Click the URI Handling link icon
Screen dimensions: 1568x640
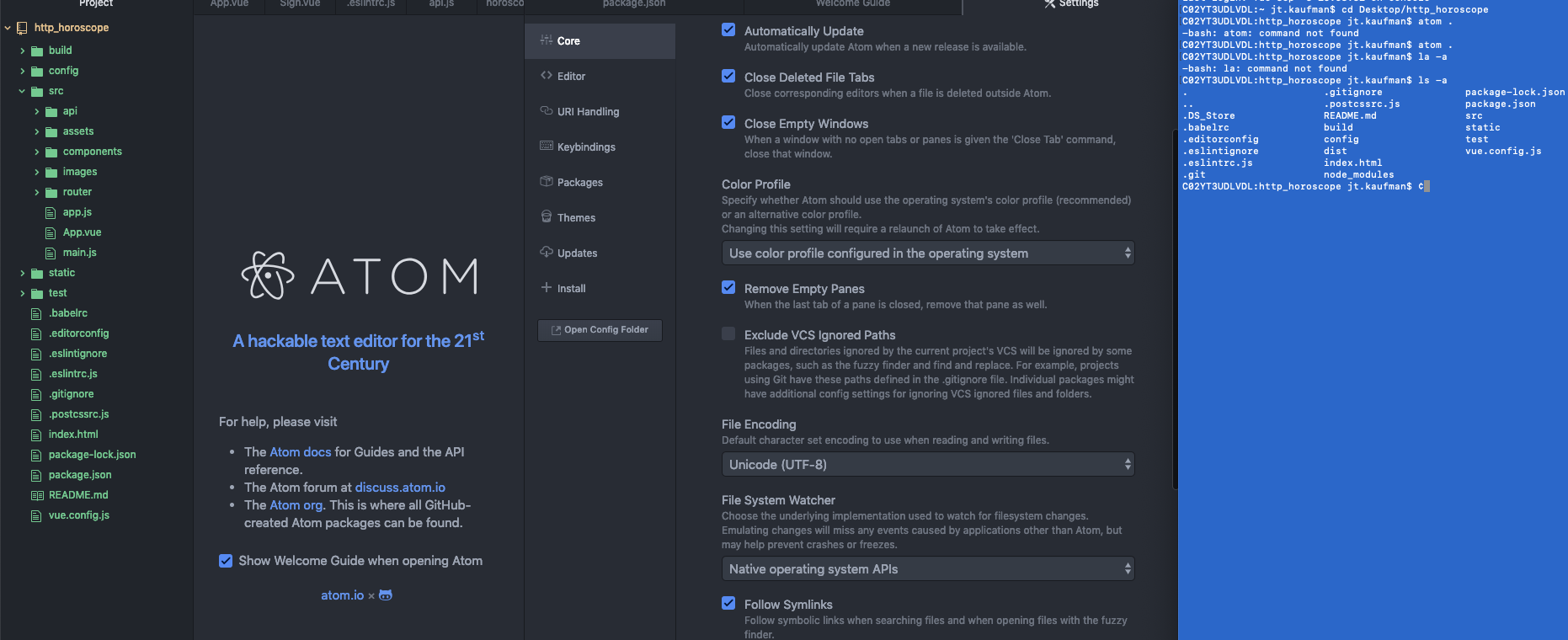click(x=547, y=111)
